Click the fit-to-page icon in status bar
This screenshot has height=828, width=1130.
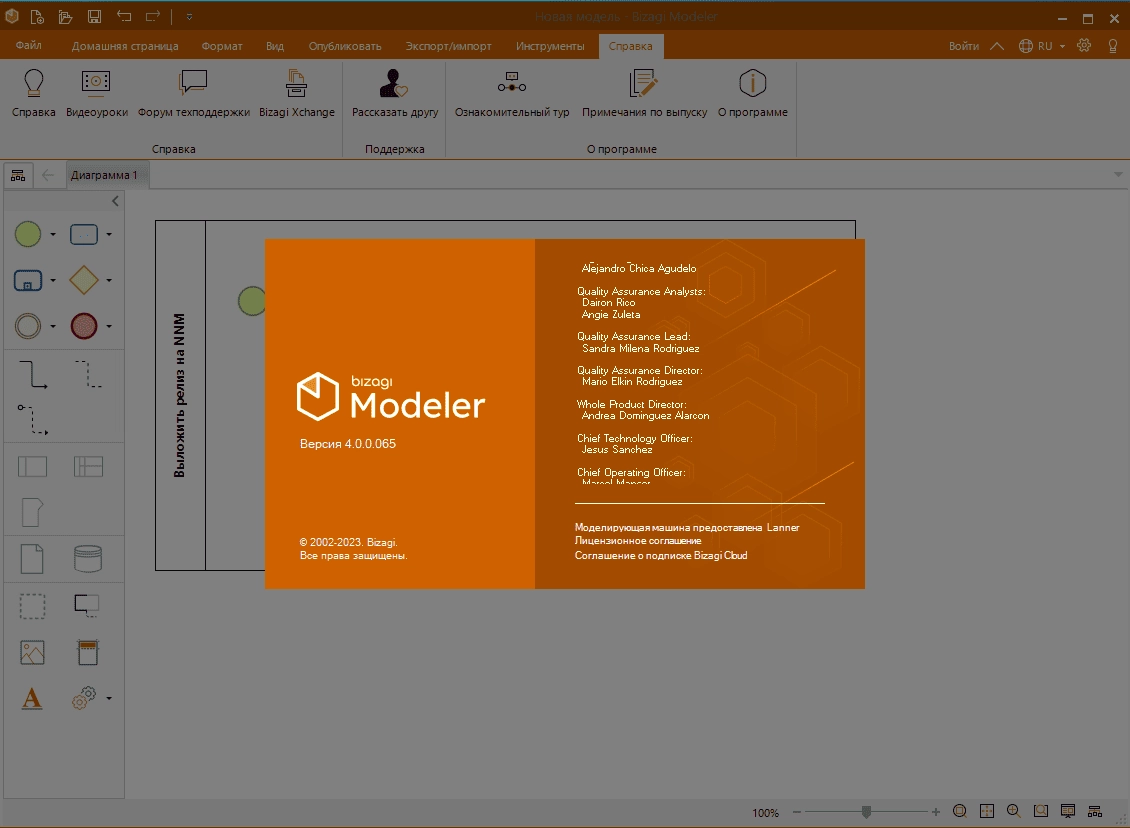pos(1041,811)
